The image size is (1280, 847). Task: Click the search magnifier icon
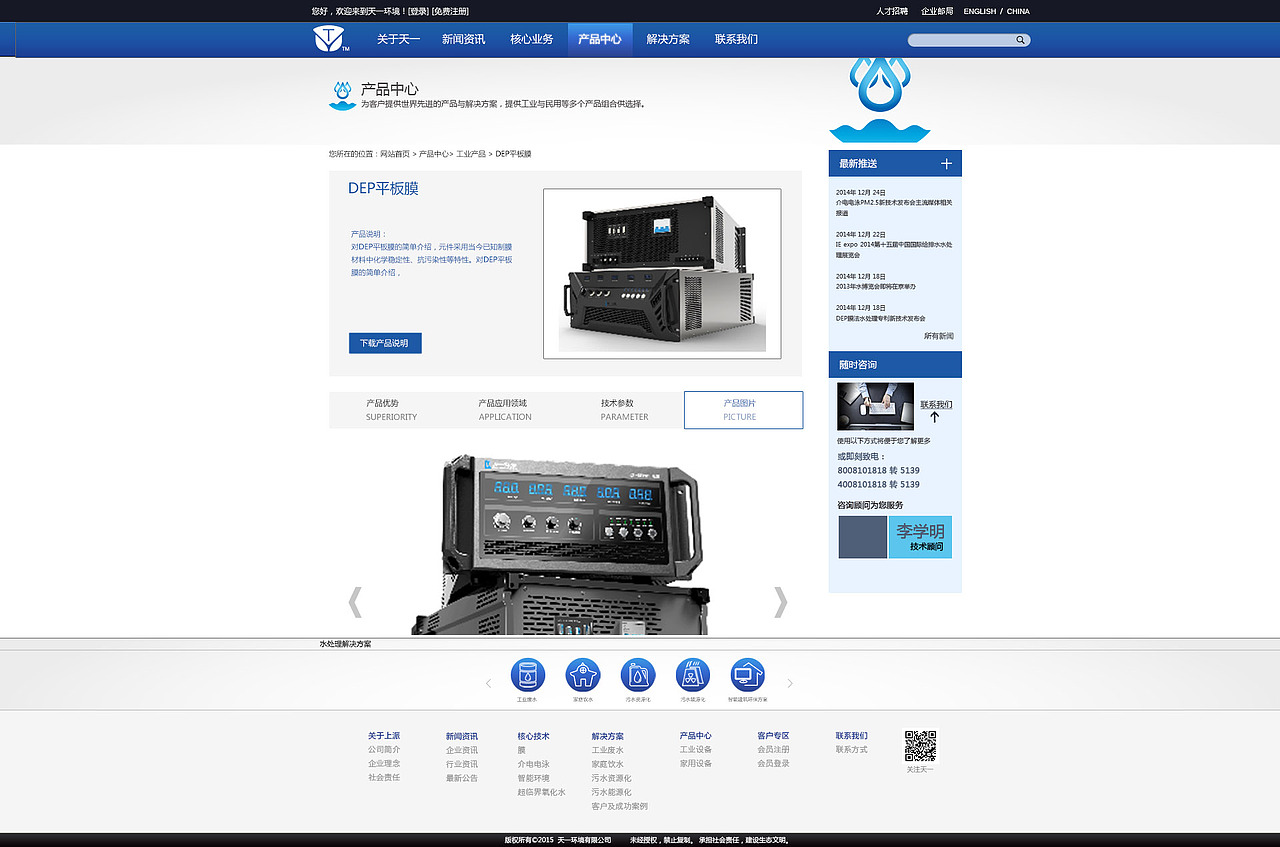coord(1020,40)
